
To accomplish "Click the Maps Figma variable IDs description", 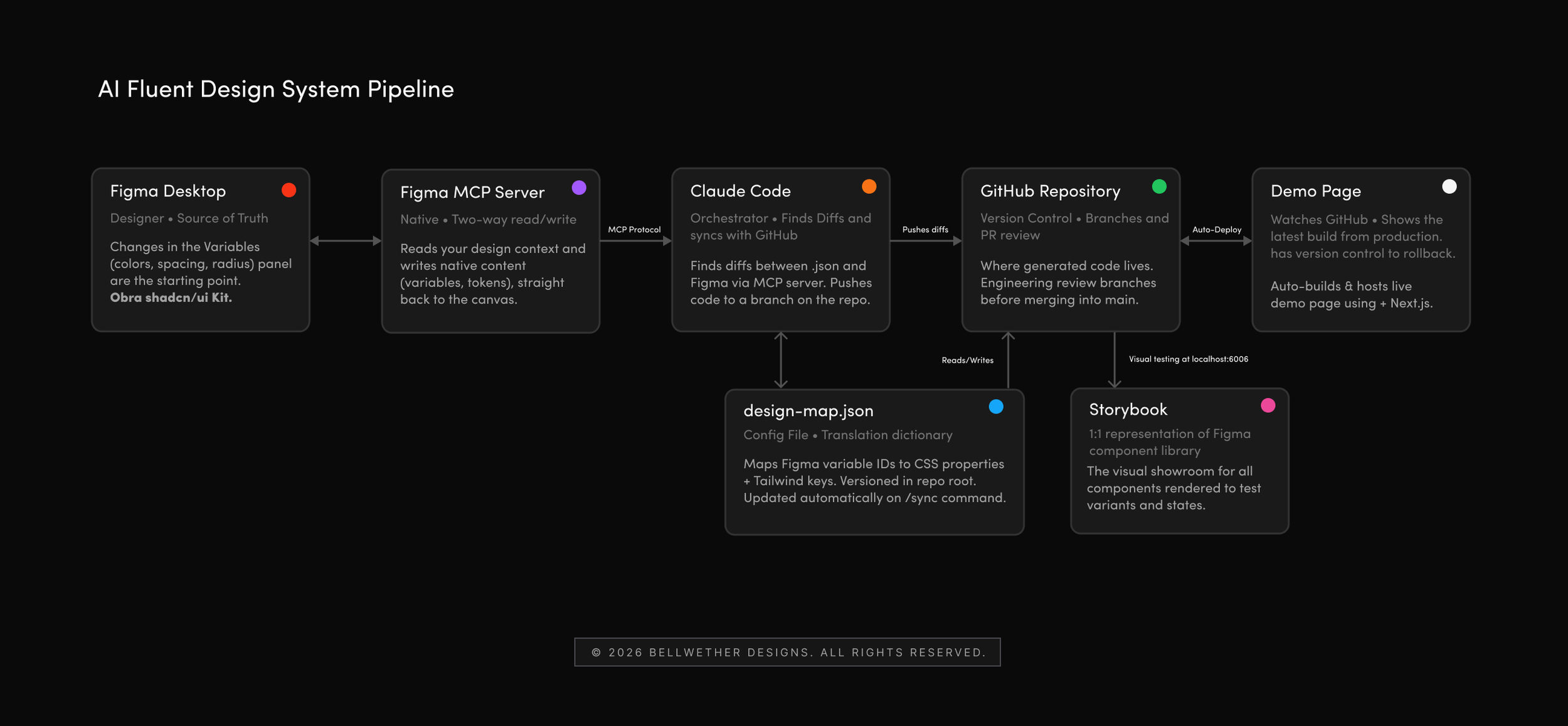I will click(874, 481).
